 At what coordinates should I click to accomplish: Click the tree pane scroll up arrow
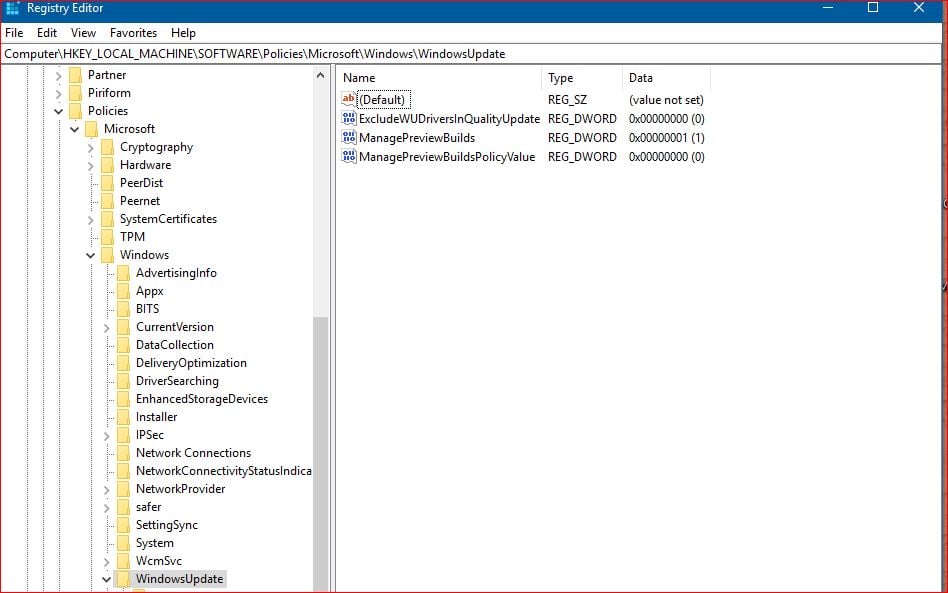tap(320, 76)
